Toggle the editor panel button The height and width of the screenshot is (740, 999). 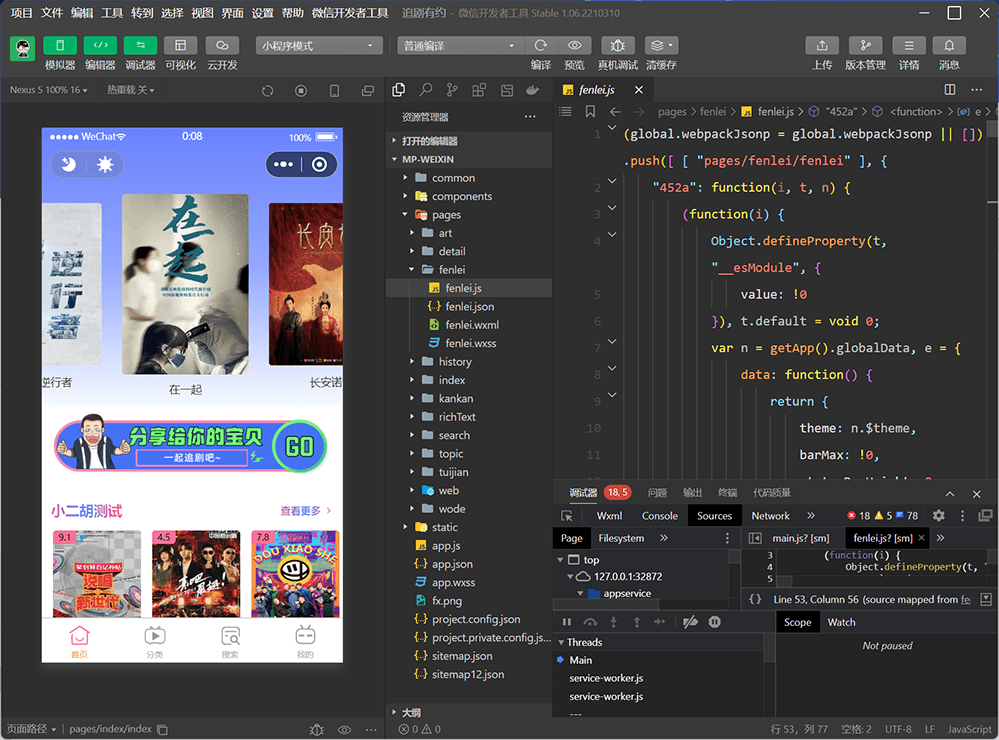100,46
